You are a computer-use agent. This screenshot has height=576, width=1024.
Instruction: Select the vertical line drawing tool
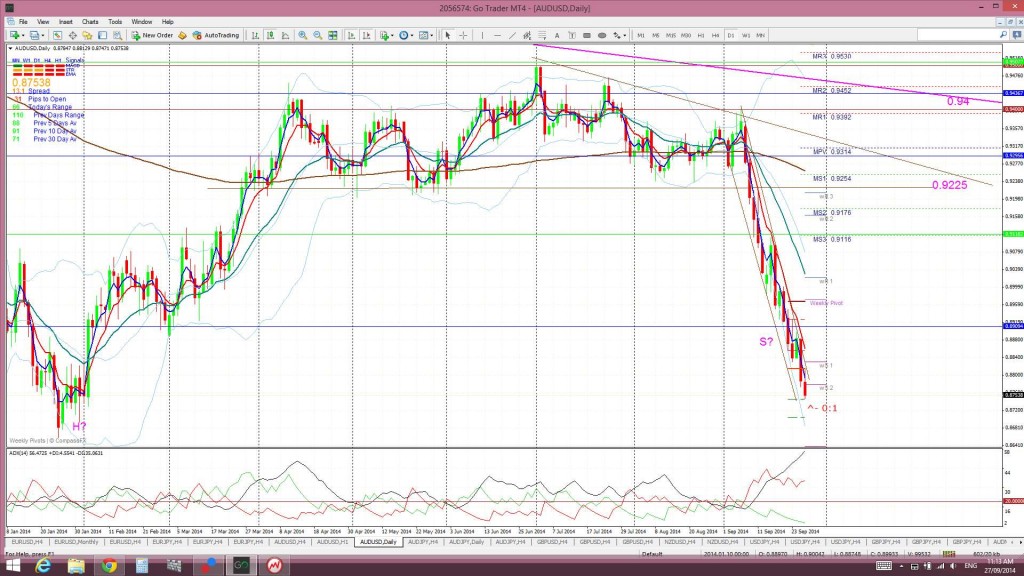click(483, 35)
